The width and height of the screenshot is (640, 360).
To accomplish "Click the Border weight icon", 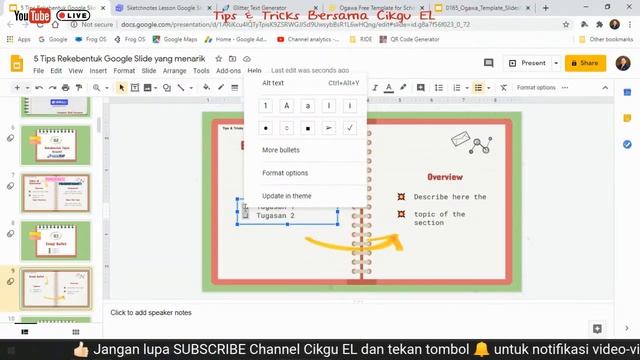I will pos(235,88).
